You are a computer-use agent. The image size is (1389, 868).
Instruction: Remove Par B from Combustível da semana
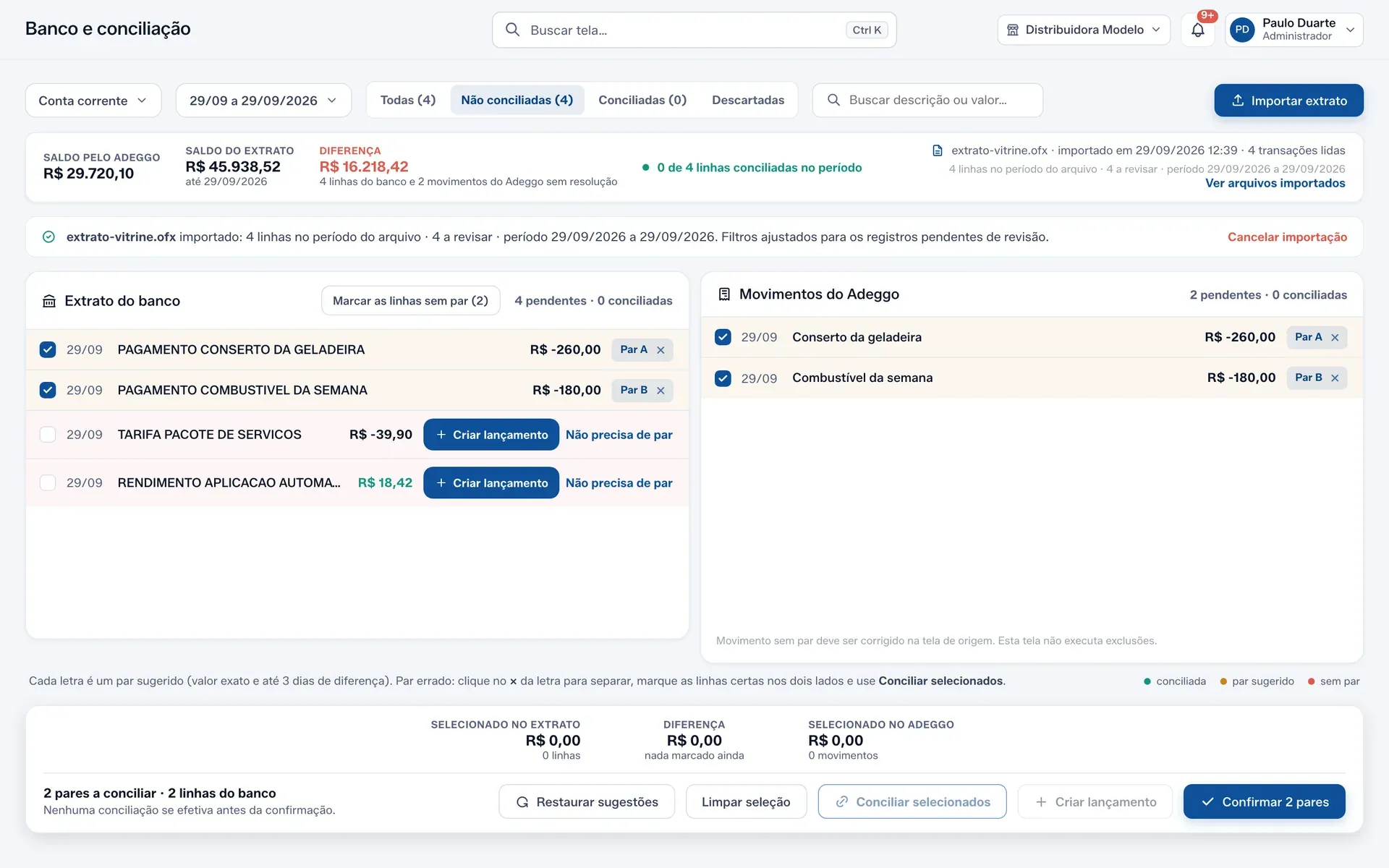(1335, 378)
